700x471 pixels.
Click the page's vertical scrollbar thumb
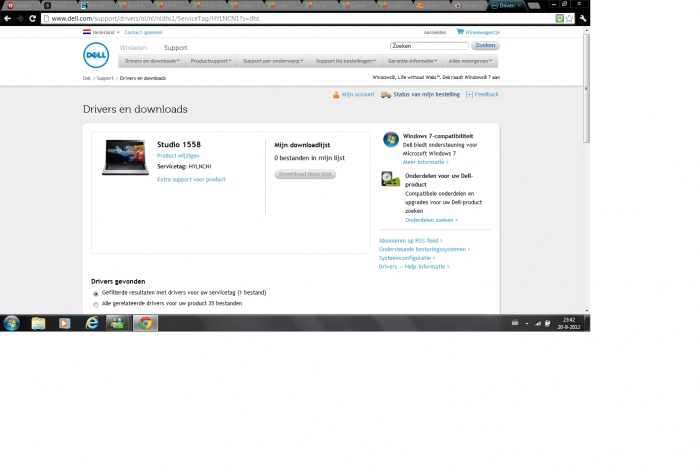pyautogui.click(x=587, y=88)
